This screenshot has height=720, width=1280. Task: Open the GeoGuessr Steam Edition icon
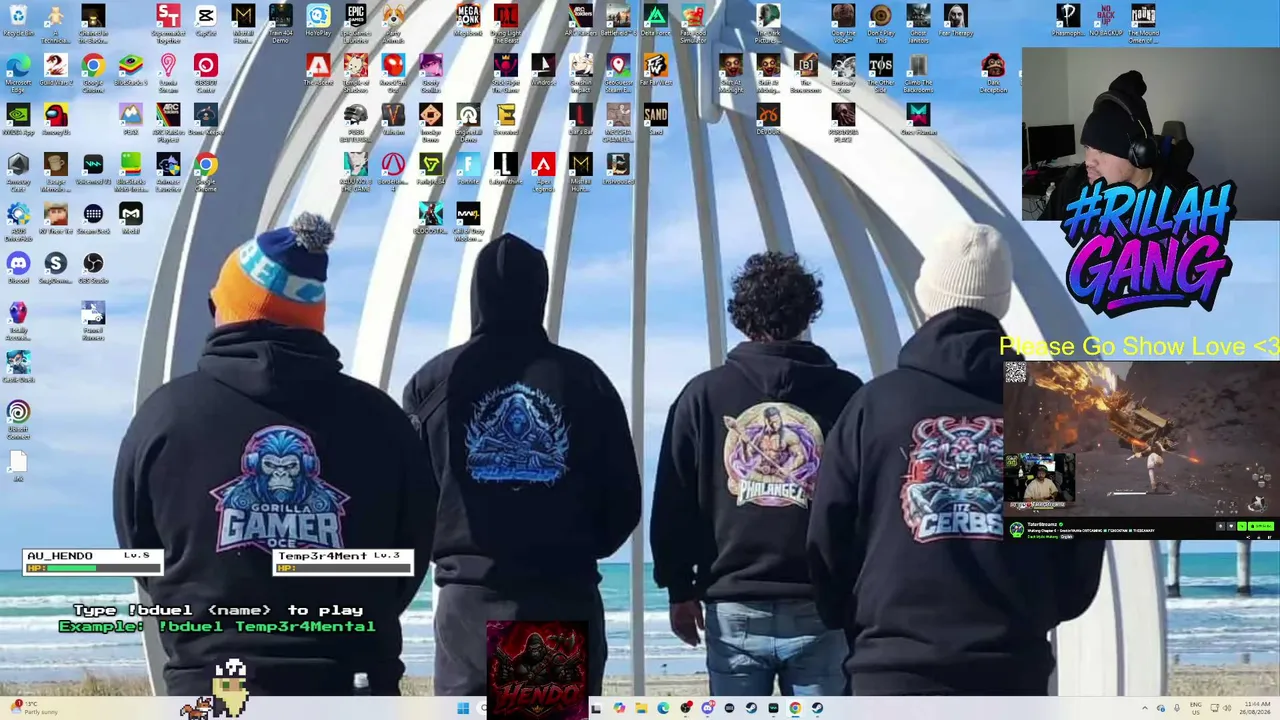(x=618, y=74)
